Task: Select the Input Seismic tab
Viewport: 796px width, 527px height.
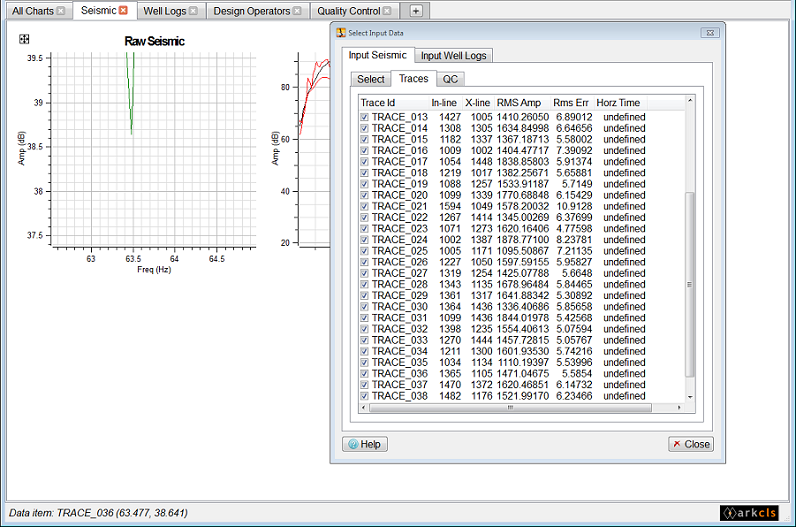Action: click(377, 55)
